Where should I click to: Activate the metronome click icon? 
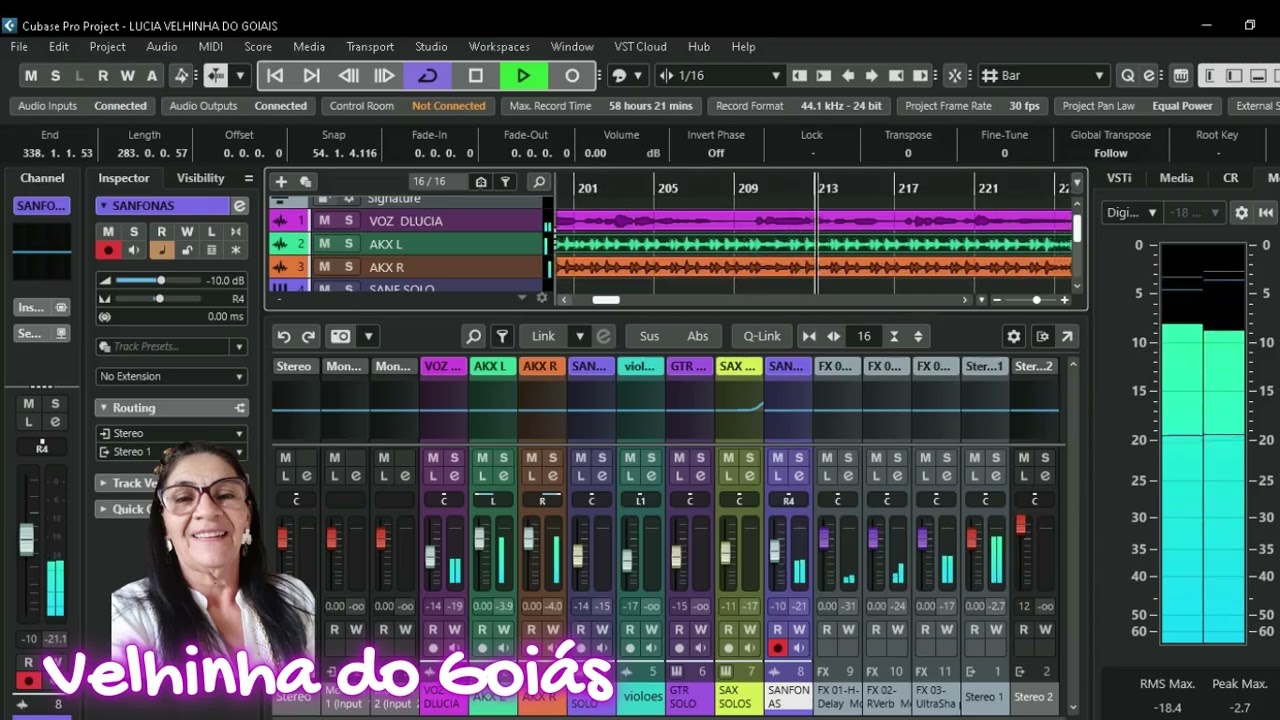coord(181,76)
